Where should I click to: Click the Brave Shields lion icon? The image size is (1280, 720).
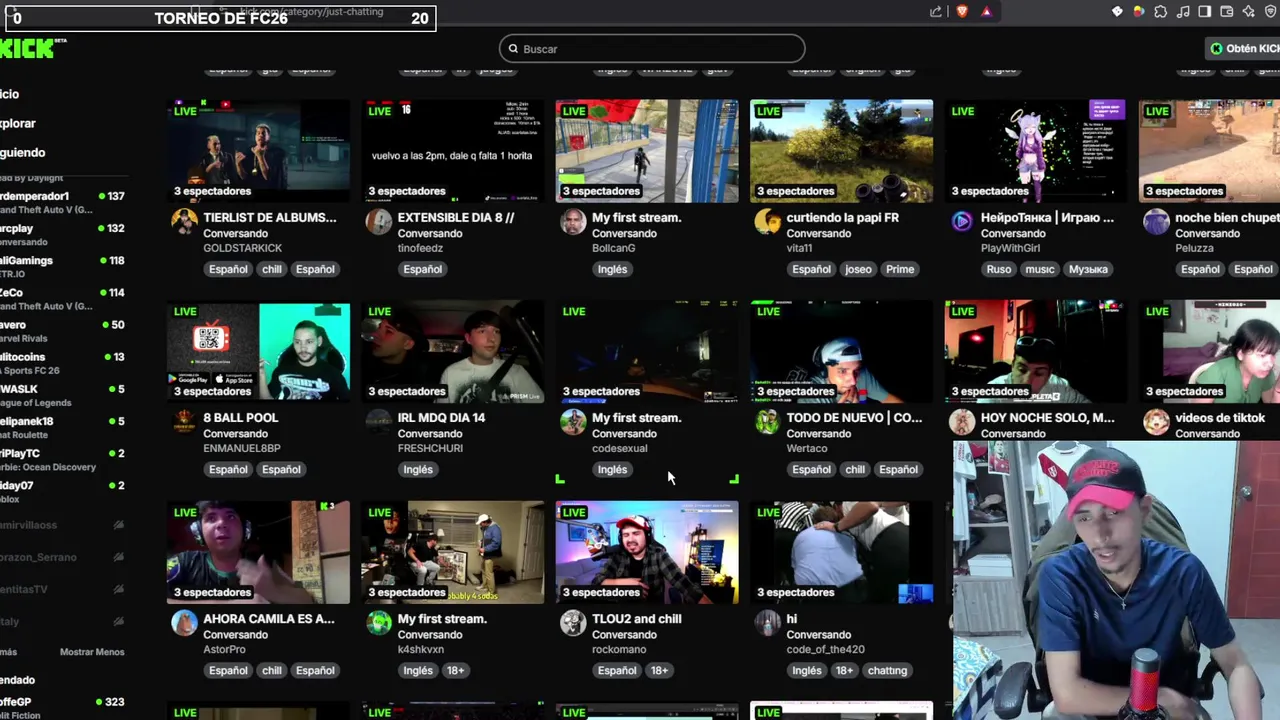pyautogui.click(x=962, y=12)
